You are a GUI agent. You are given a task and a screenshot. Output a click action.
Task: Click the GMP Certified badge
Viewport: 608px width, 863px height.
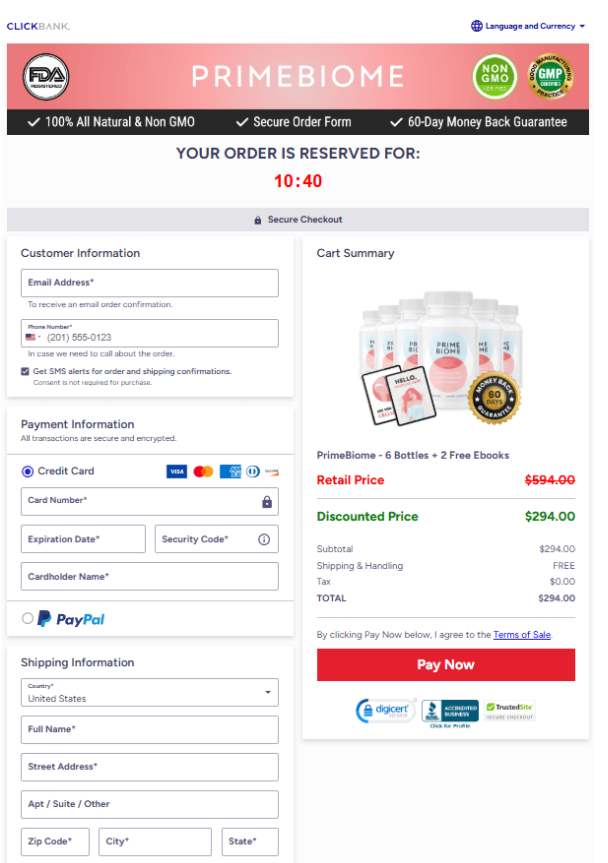tap(549, 76)
